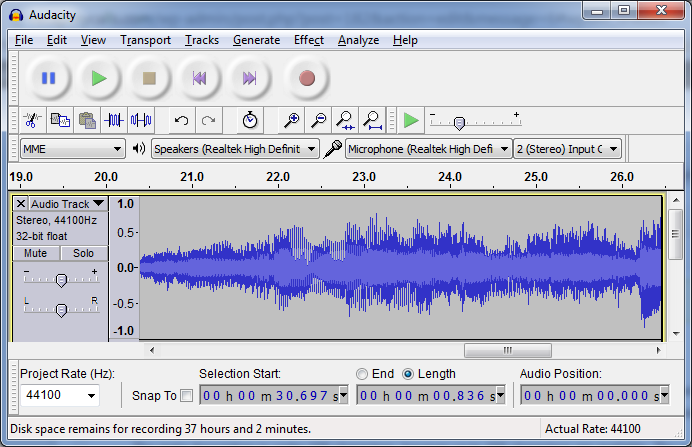Viewport: 692px width, 447px height.
Task: Enable the Snap To checkbox
Action: coord(186,396)
